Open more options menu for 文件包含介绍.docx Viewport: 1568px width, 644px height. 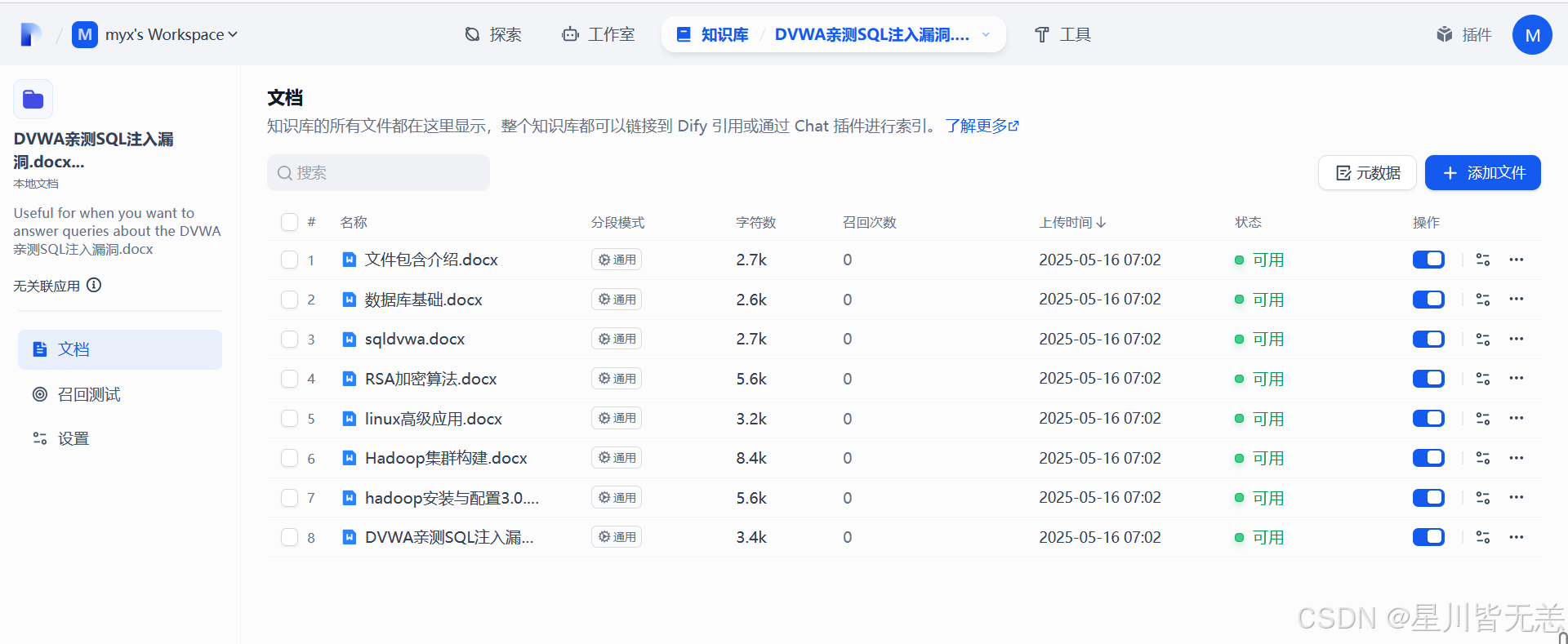(1517, 260)
